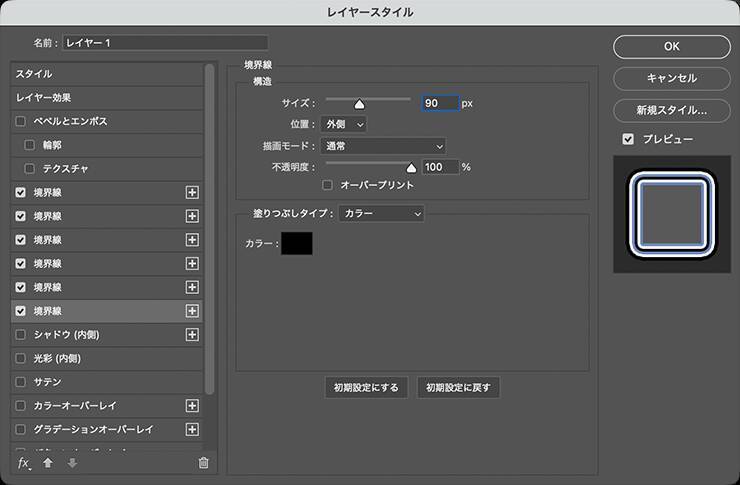Viewport: 740px width, 485px height.
Task: Uncheck the highlighted 境界線 effect checkbox
Action: (x=20, y=311)
